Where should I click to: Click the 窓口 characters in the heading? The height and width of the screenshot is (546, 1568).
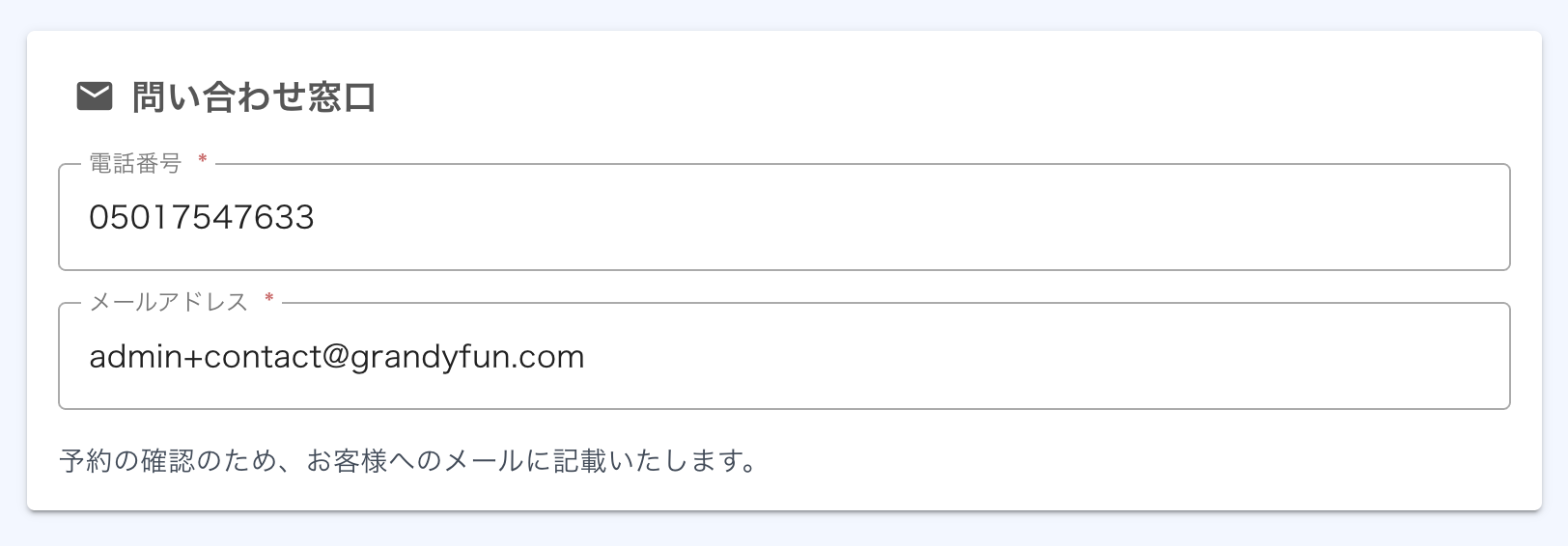point(342,97)
